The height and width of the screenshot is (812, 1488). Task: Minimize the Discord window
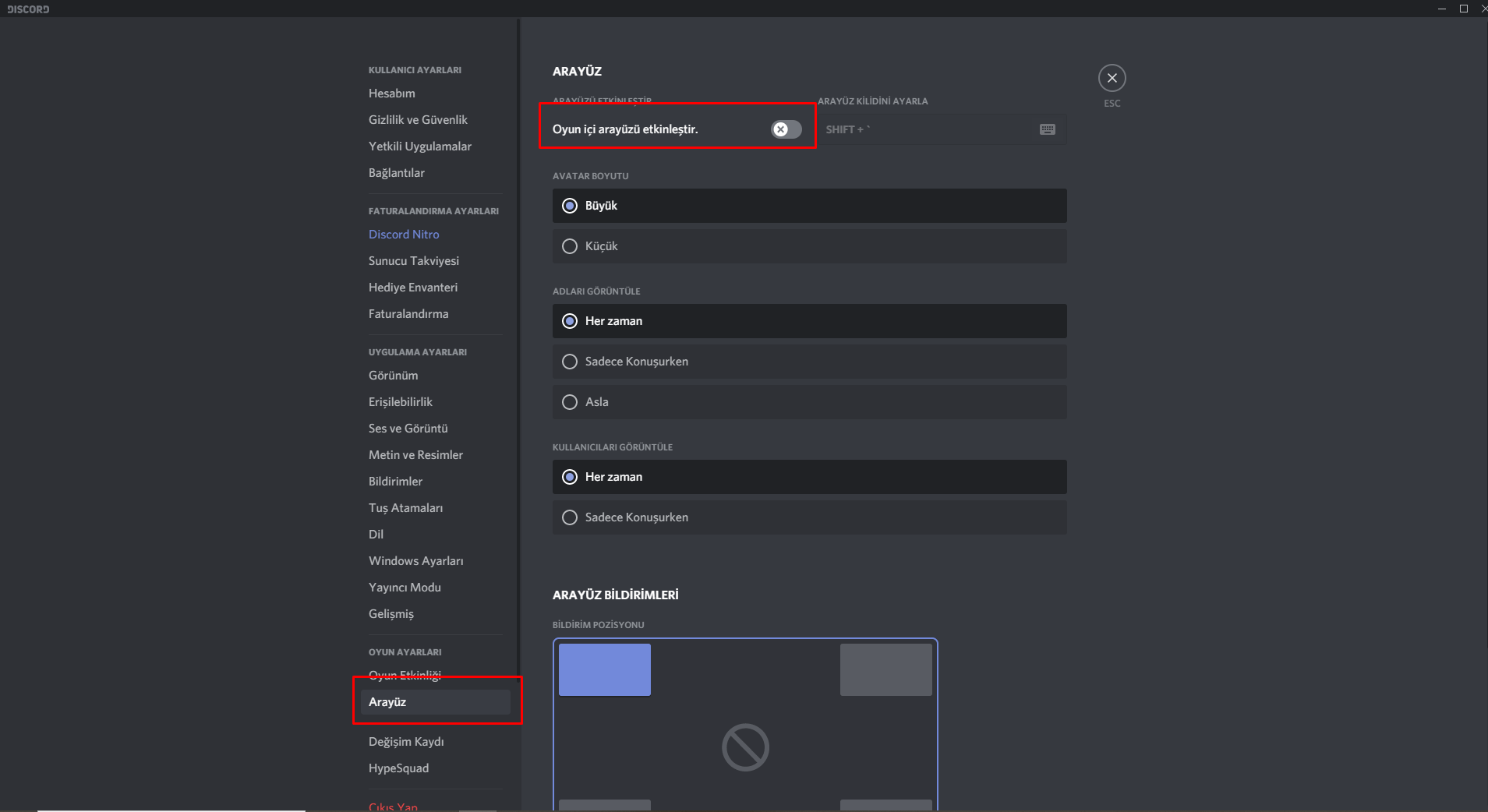[x=1442, y=9]
